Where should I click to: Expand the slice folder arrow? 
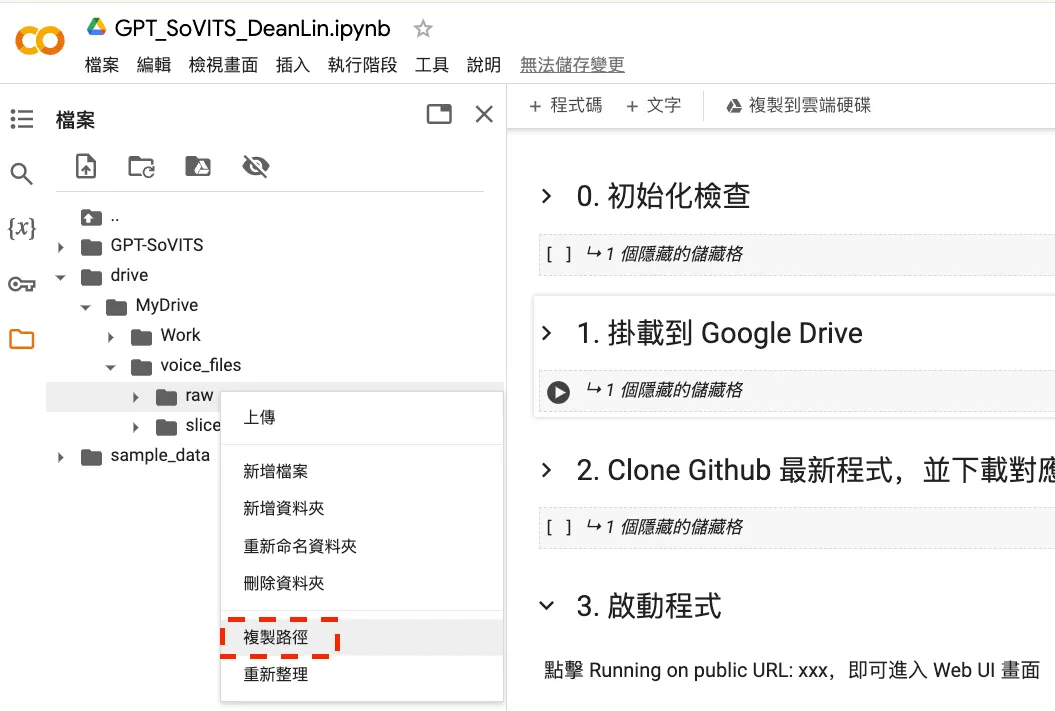click(x=135, y=427)
